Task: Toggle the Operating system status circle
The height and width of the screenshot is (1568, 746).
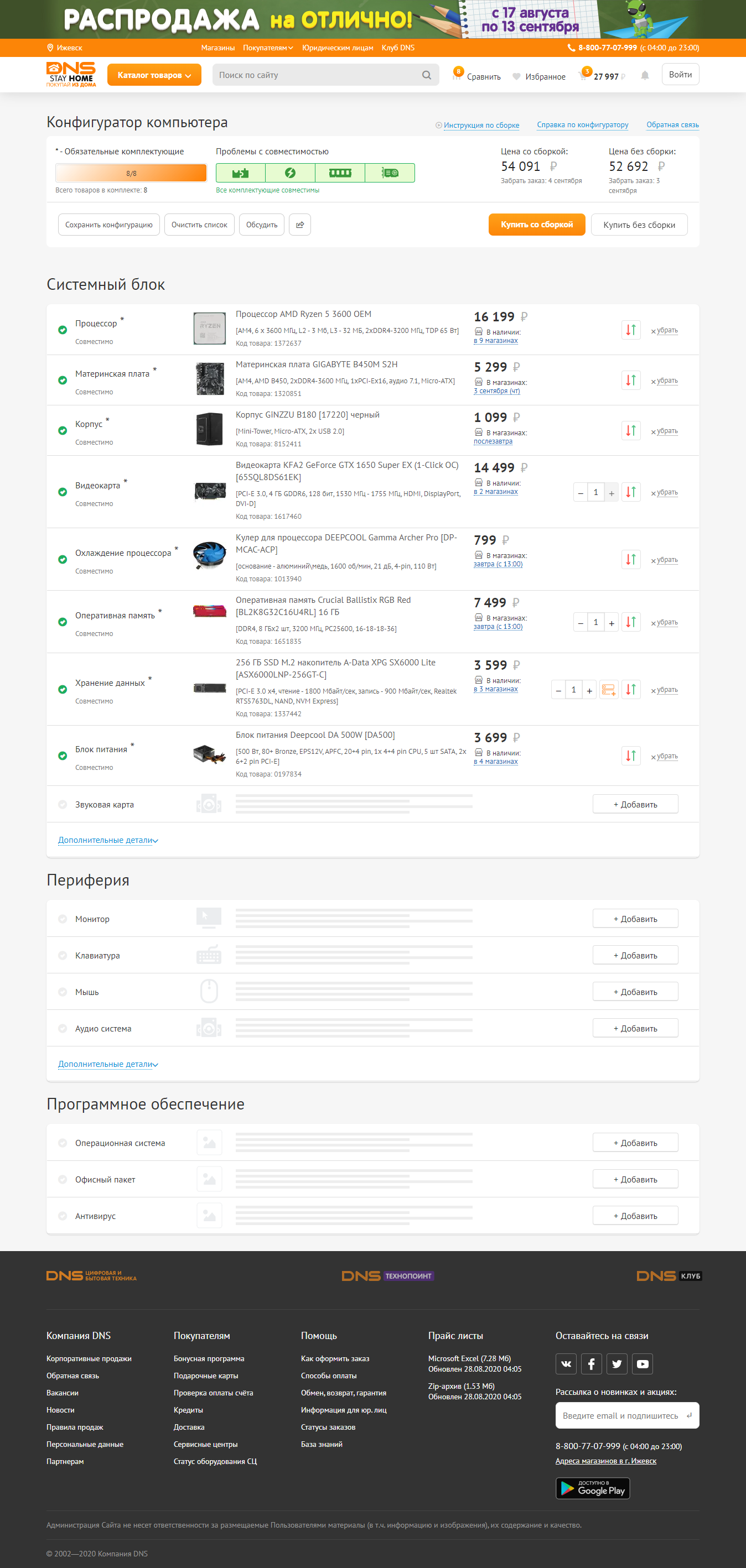Action: click(63, 1143)
